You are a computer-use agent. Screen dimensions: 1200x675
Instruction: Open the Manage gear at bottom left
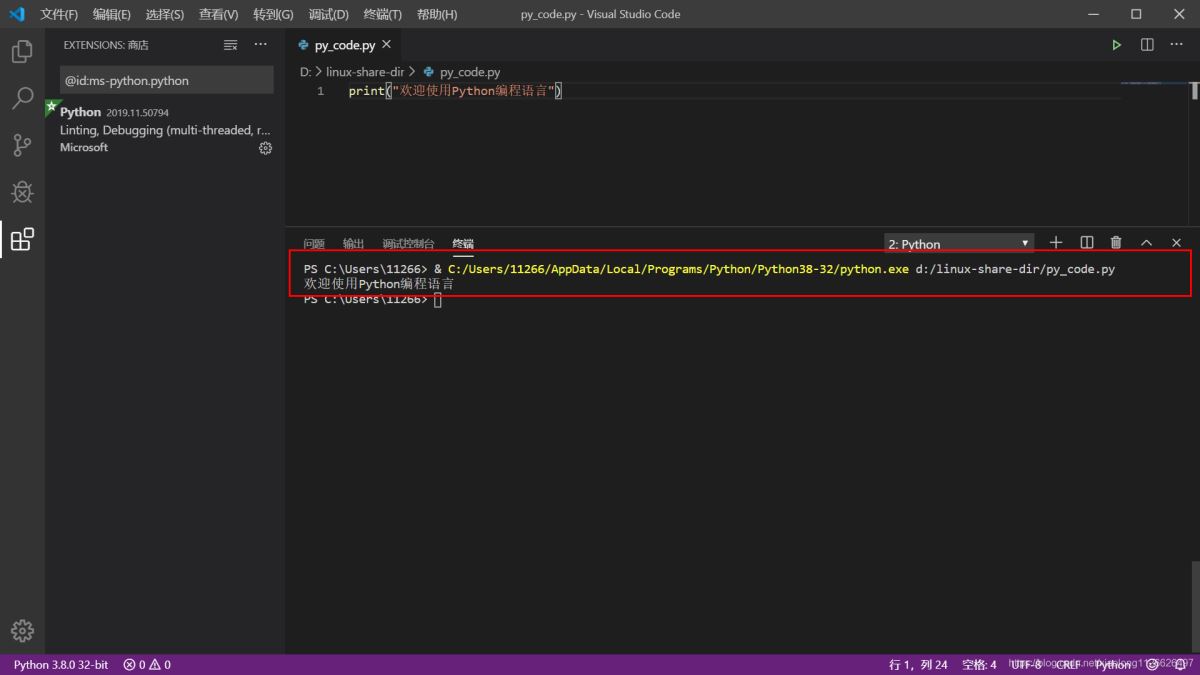[21, 630]
